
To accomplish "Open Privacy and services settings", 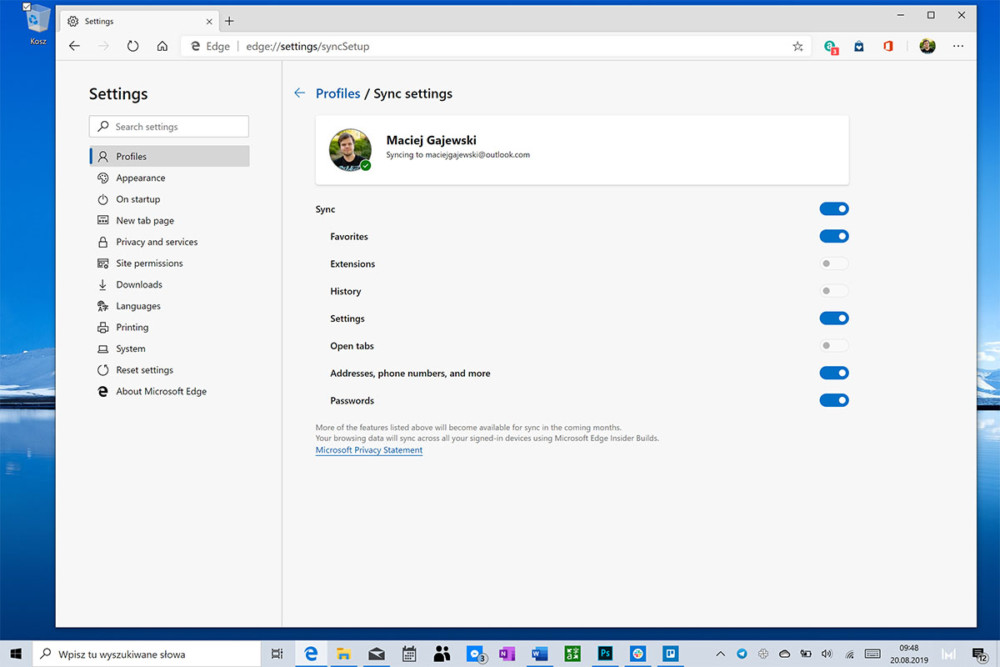I will (x=170, y=242).
